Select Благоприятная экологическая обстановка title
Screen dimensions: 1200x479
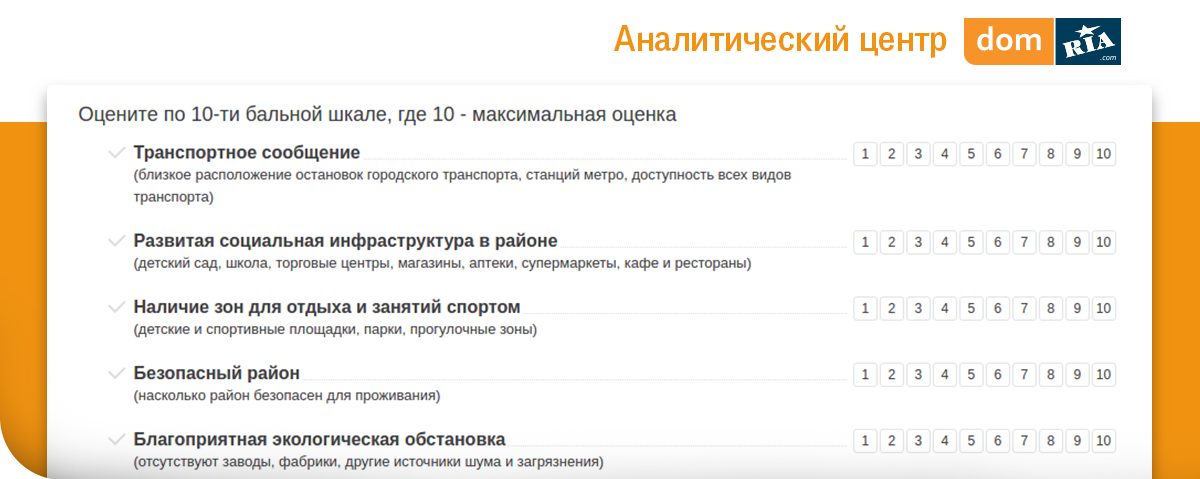point(319,440)
